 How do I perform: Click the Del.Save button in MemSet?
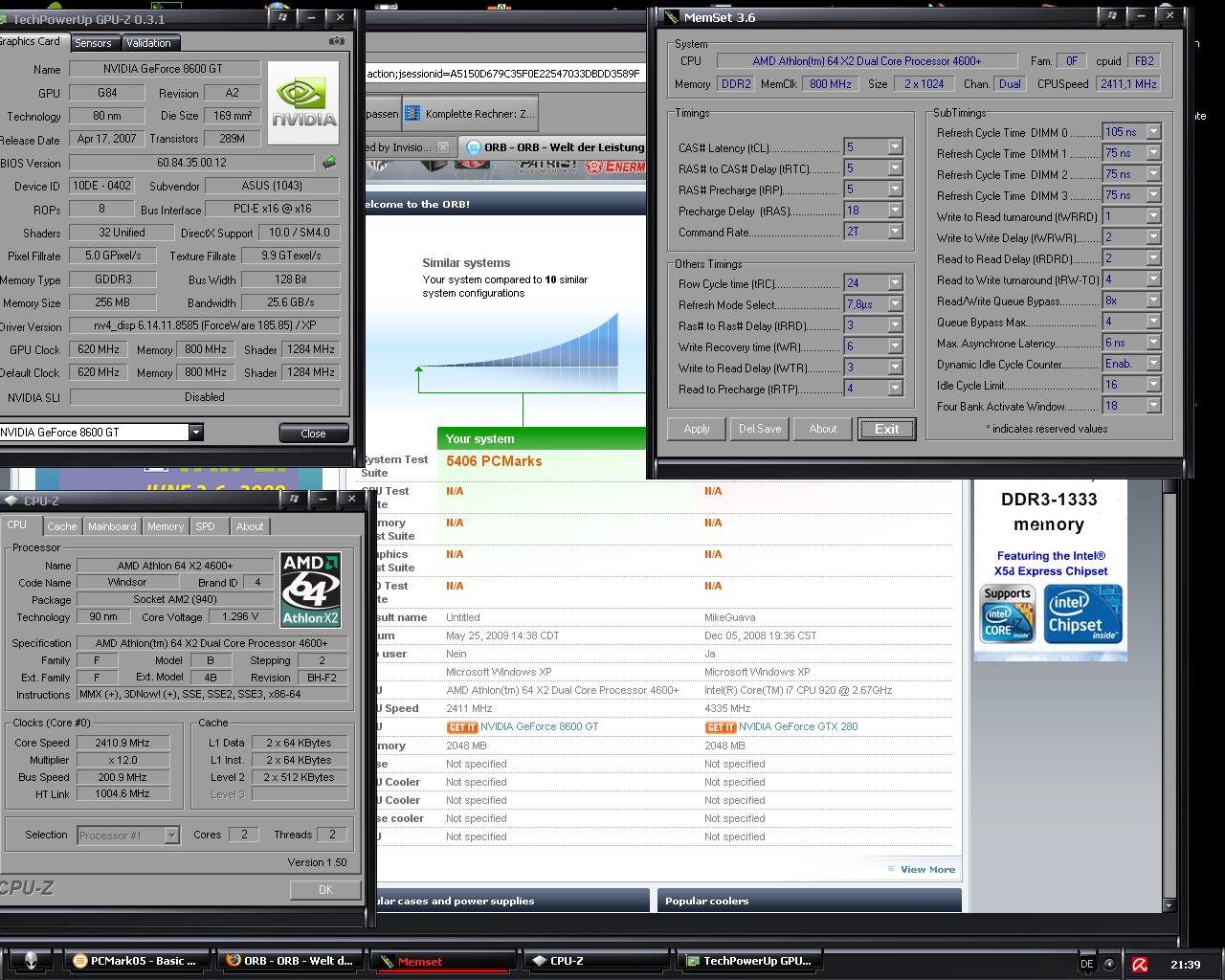pyautogui.click(x=760, y=429)
